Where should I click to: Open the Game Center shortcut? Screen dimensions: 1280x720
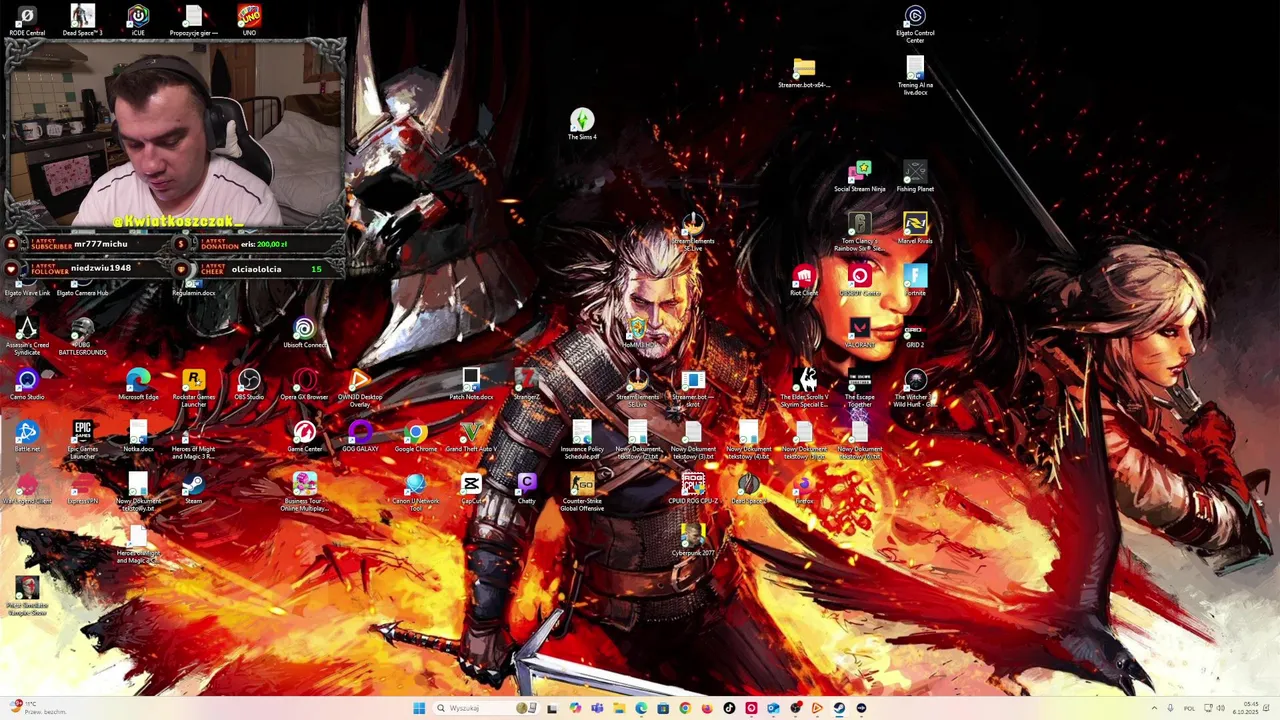tap(305, 437)
